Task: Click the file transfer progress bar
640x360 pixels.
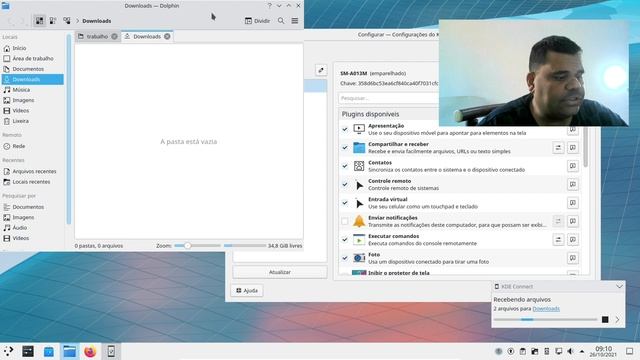Action: coord(545,320)
